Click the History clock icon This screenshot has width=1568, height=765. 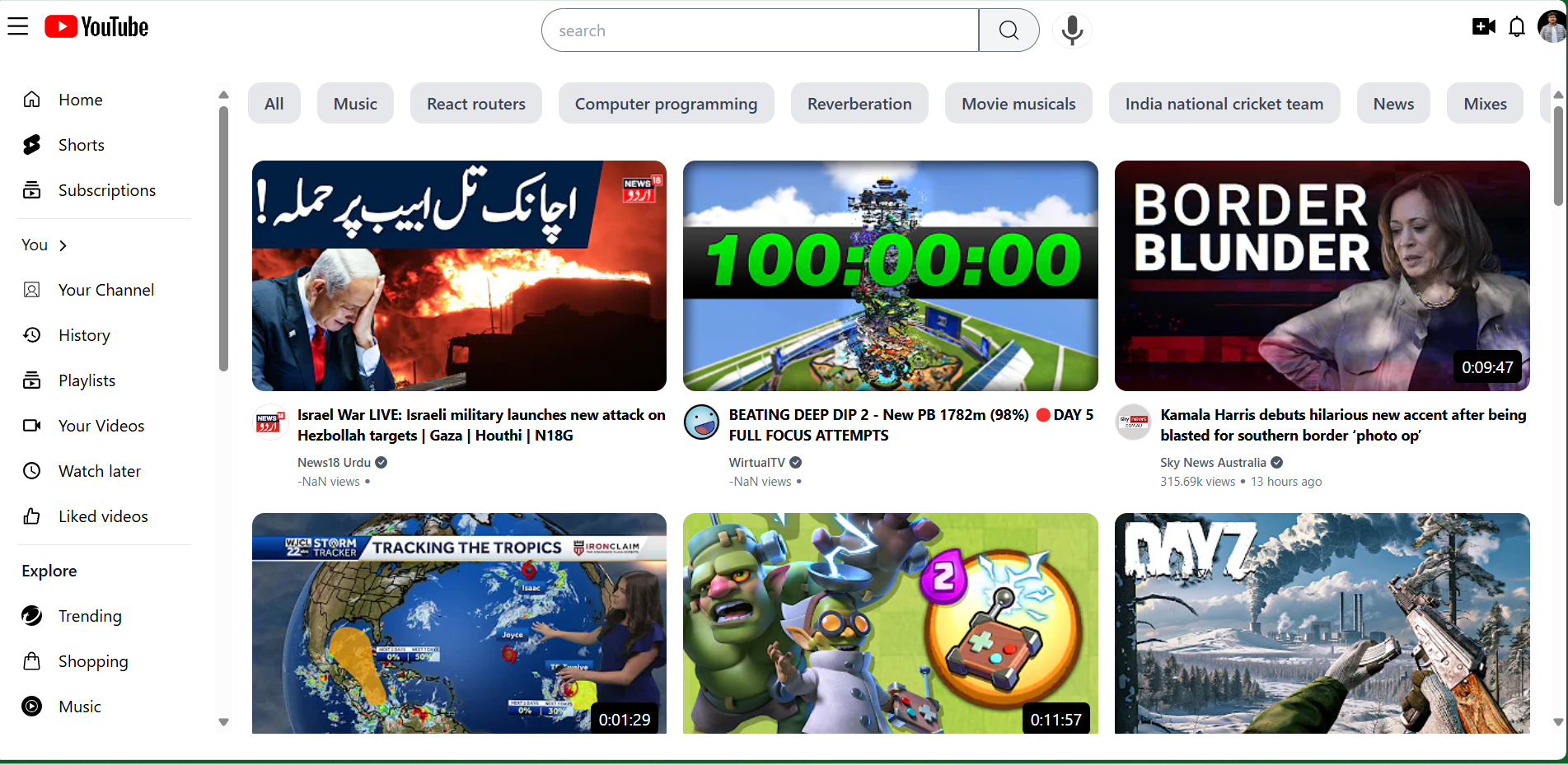click(x=31, y=335)
